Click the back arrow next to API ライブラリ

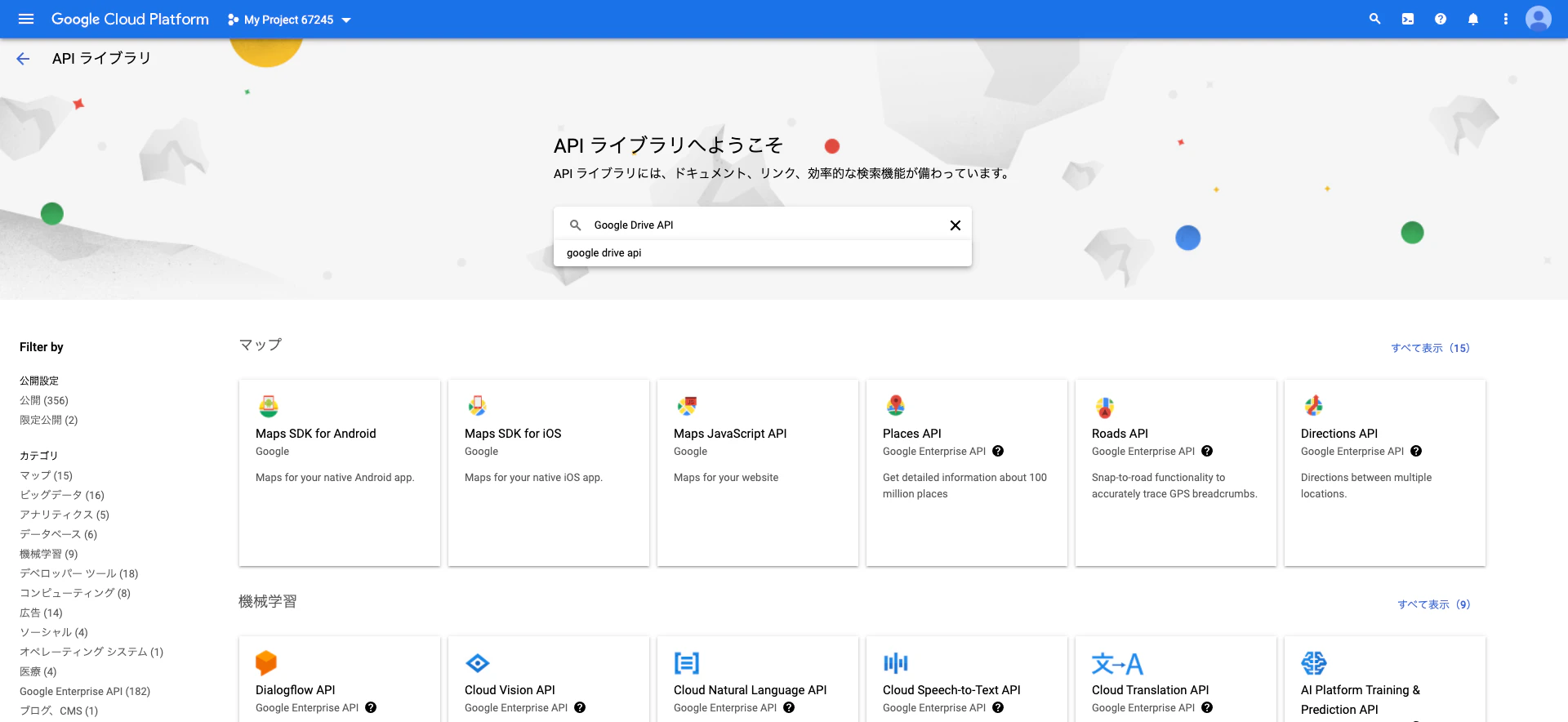pos(23,59)
